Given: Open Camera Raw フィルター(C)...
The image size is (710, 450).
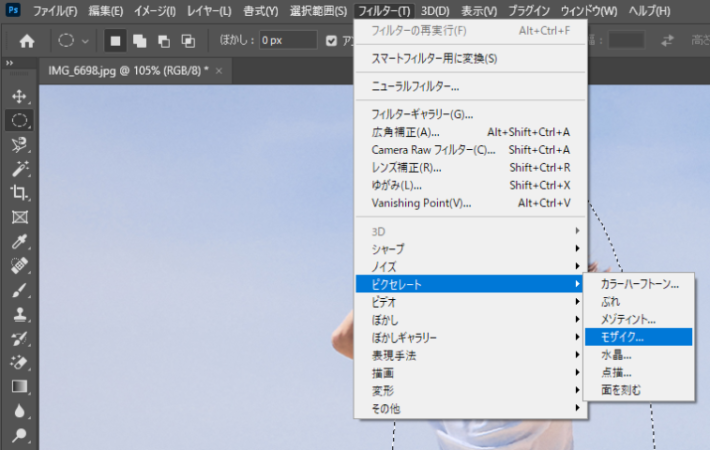Looking at the screenshot, I should click(470, 150).
